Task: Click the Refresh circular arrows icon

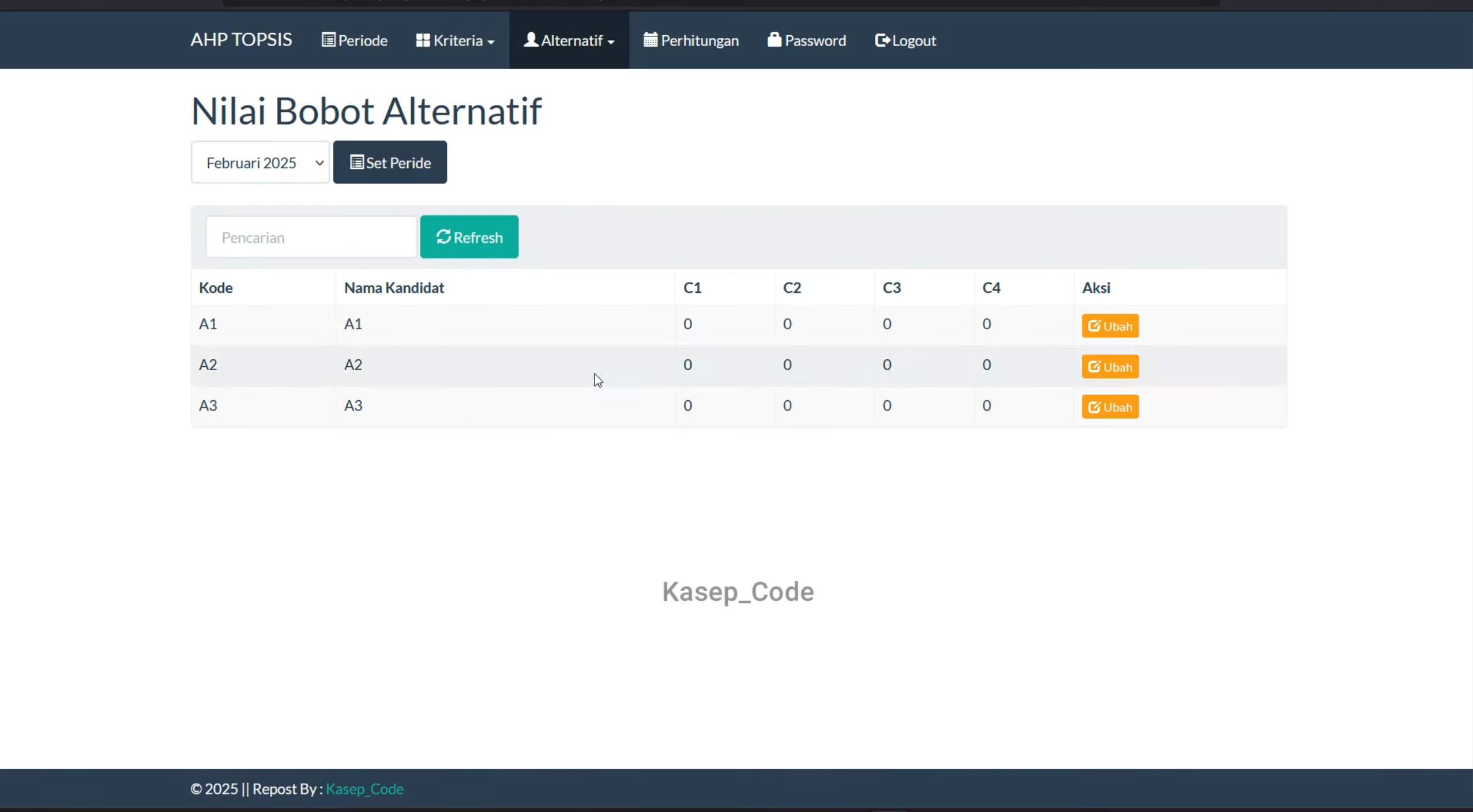Action: coord(444,236)
